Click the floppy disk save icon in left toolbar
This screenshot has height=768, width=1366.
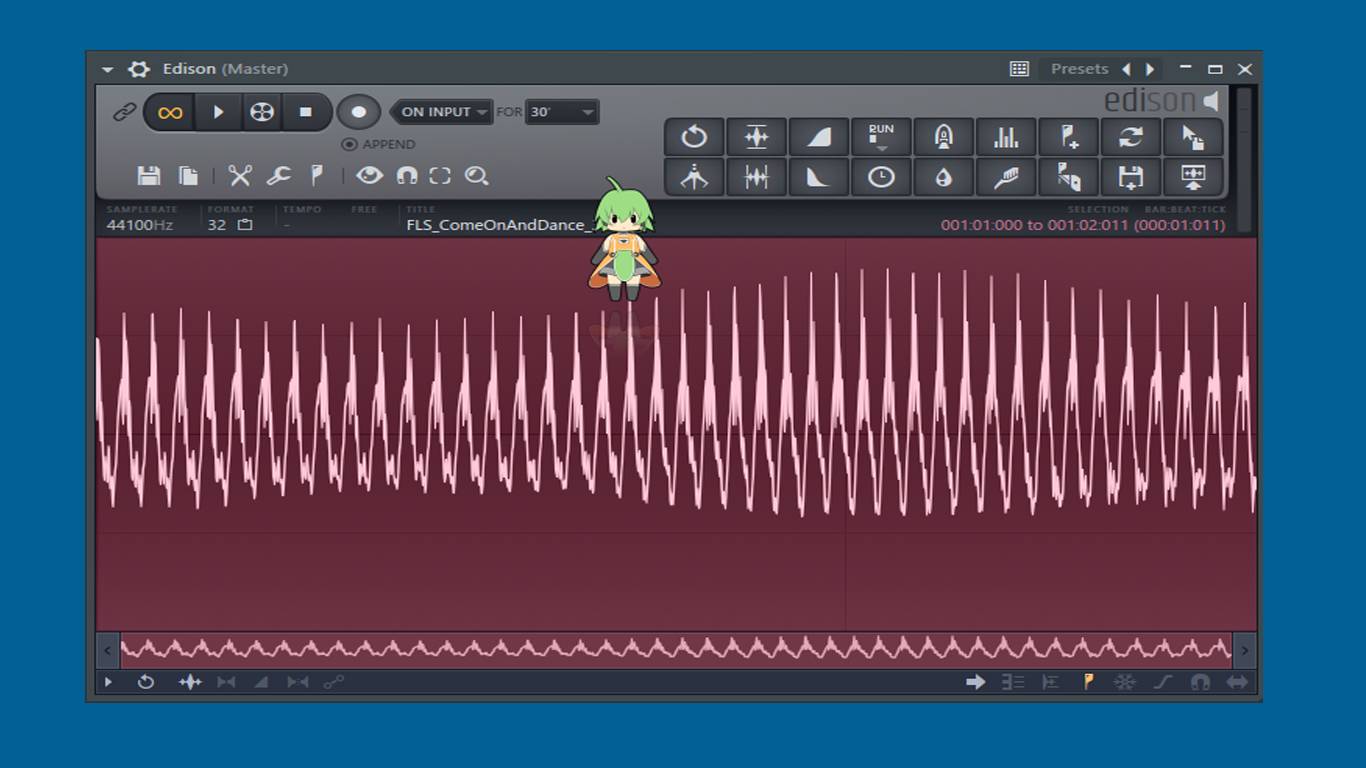point(149,176)
